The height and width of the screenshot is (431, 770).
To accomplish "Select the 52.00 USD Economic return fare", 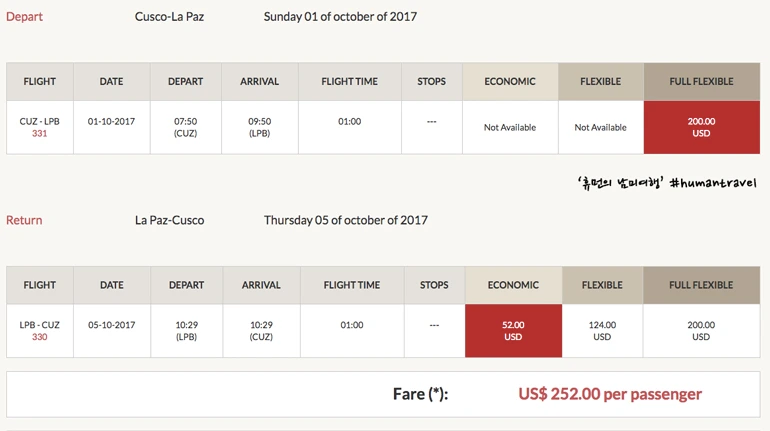I will 513,330.
